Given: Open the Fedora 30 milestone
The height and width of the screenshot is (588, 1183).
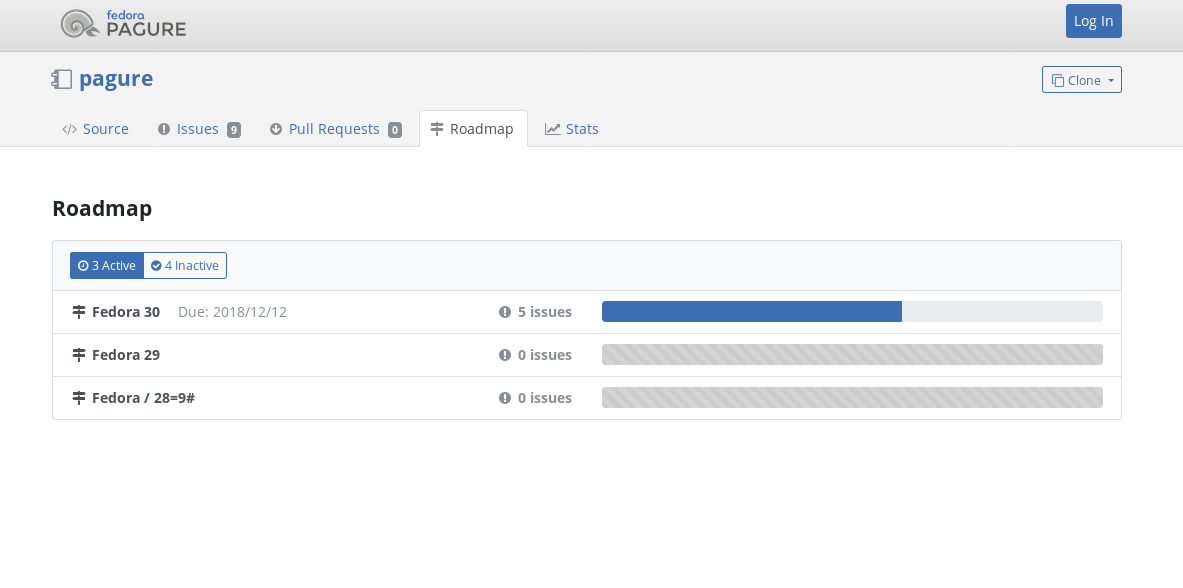Looking at the screenshot, I should click(x=126, y=312).
